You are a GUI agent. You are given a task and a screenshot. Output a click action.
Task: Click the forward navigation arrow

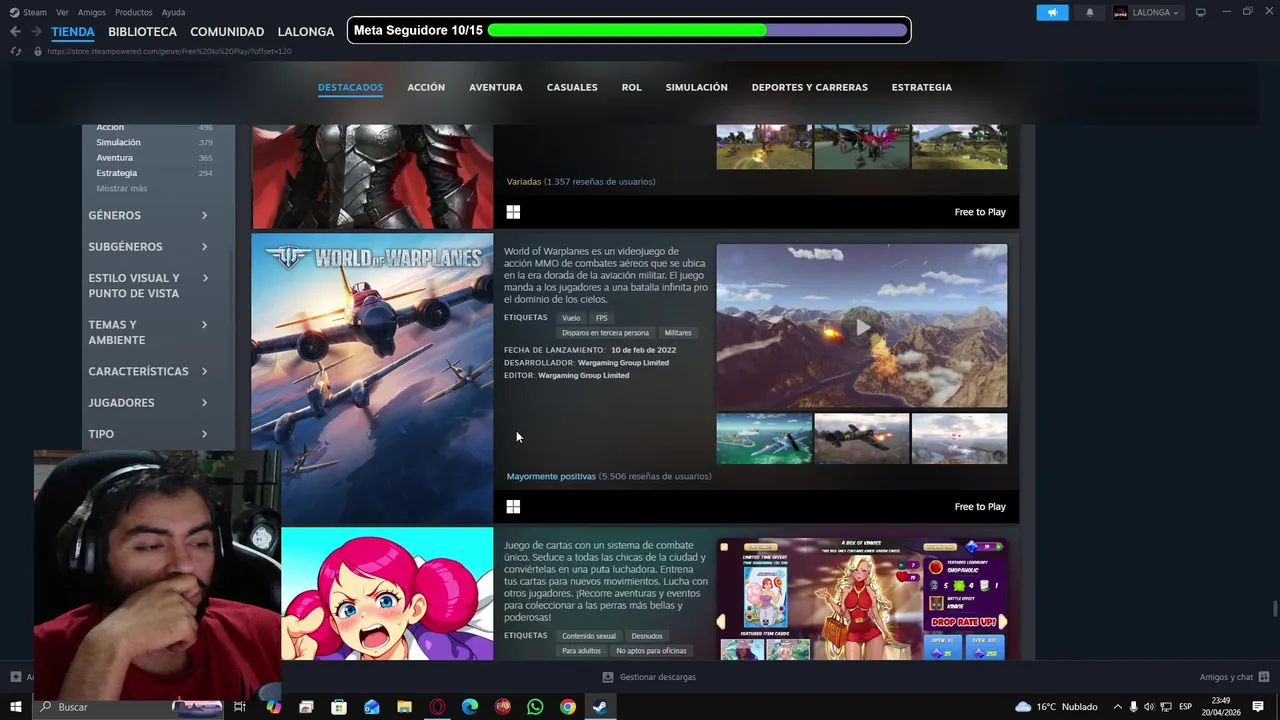(x=36, y=31)
